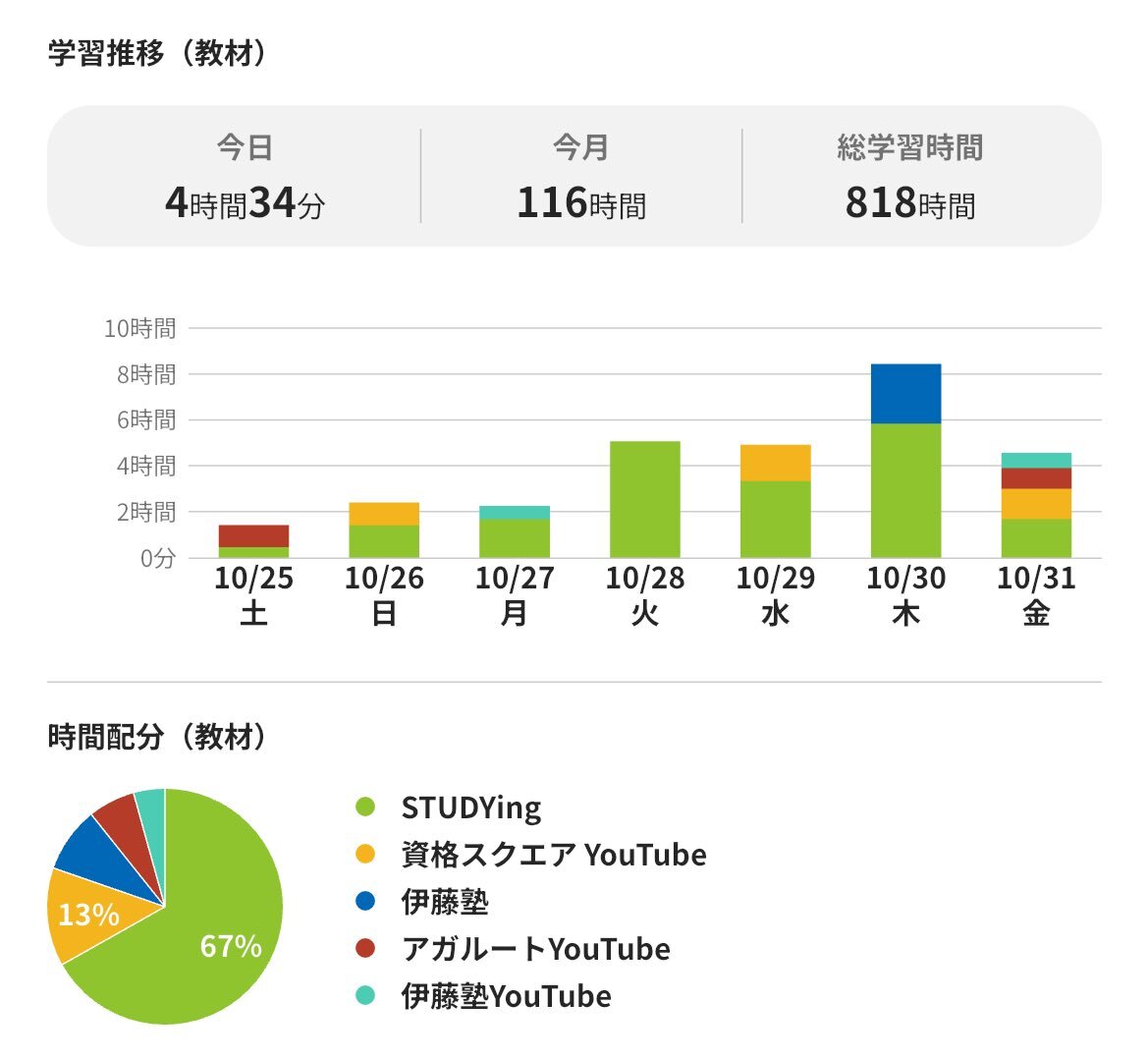The image size is (1148, 1058).
Task: Click the green 10/28 bar
Action: (x=644, y=499)
